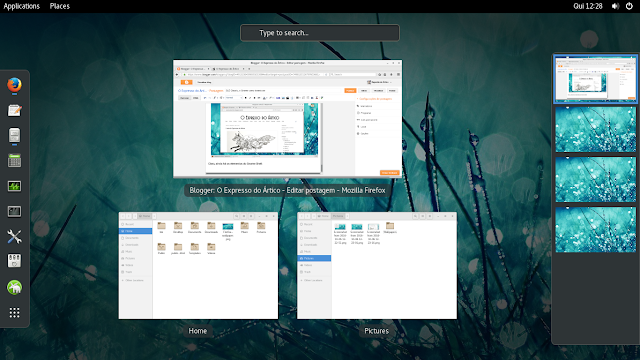The image size is (640, 360).
Task: Click the Home window caption label
Action: click(198, 331)
